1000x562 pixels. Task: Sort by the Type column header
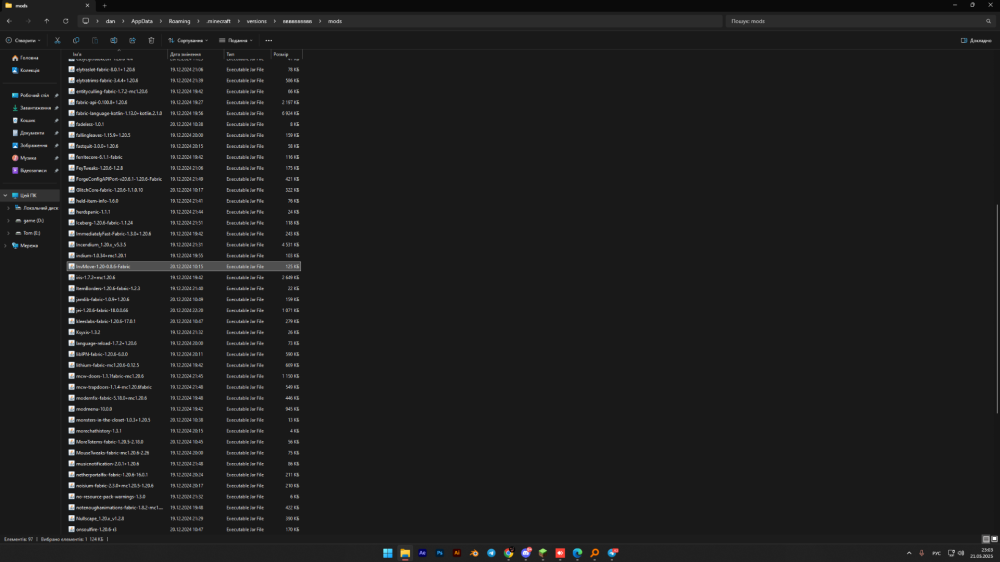(x=247, y=54)
